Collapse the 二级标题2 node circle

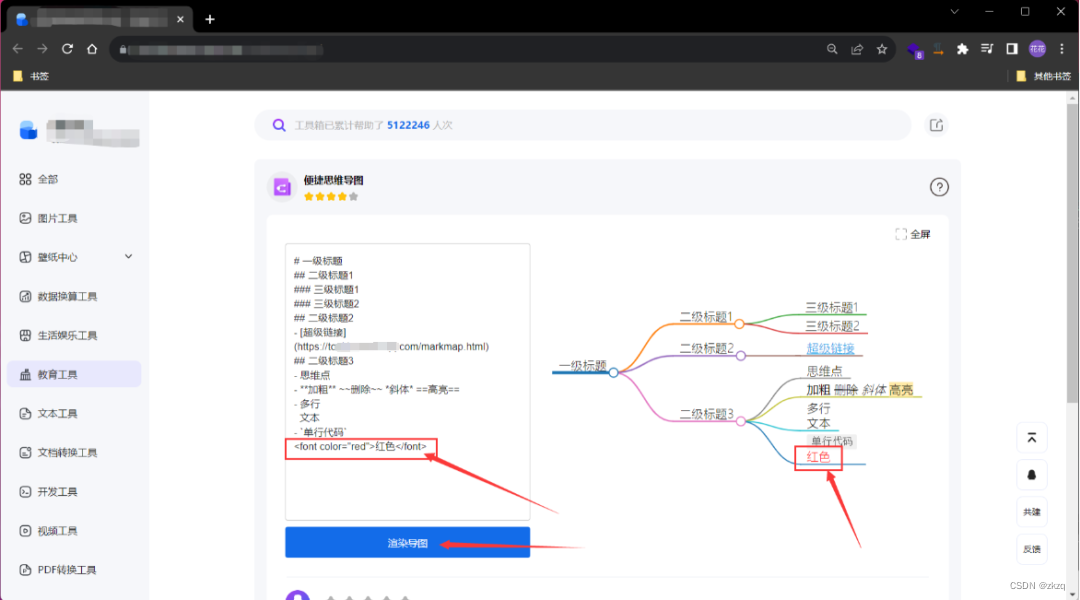tap(740, 356)
